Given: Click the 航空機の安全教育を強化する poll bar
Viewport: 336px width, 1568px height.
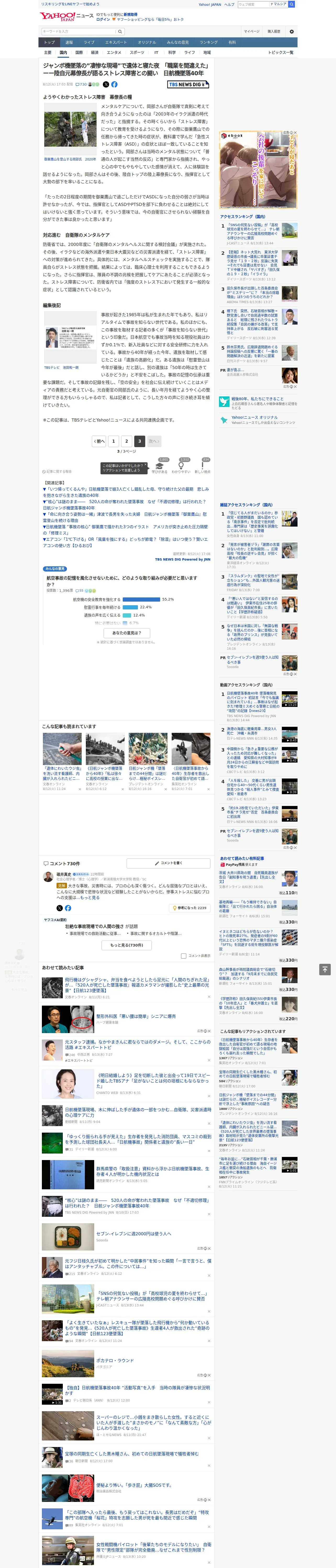Looking at the screenshot, I should pos(142,599).
